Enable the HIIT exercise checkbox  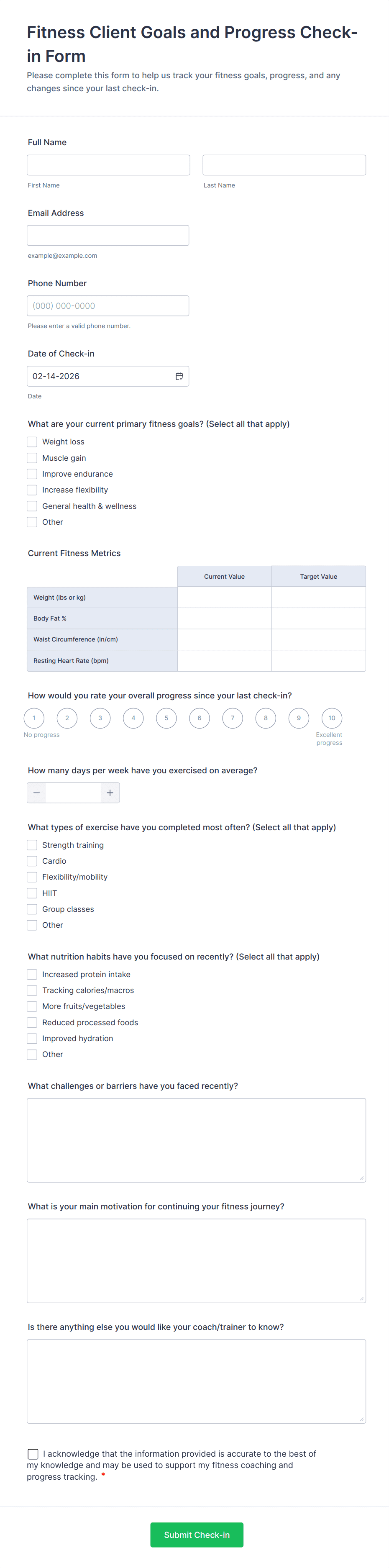point(32,893)
